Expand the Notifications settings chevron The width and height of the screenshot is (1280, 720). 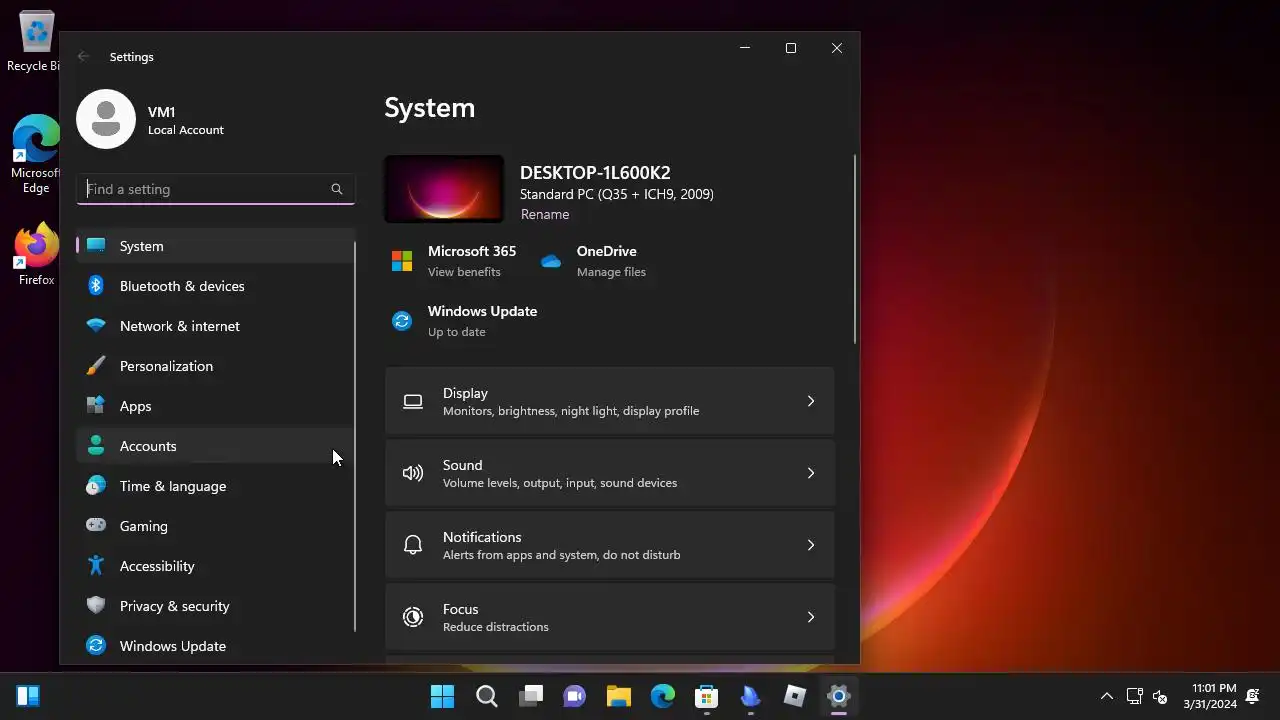(811, 545)
